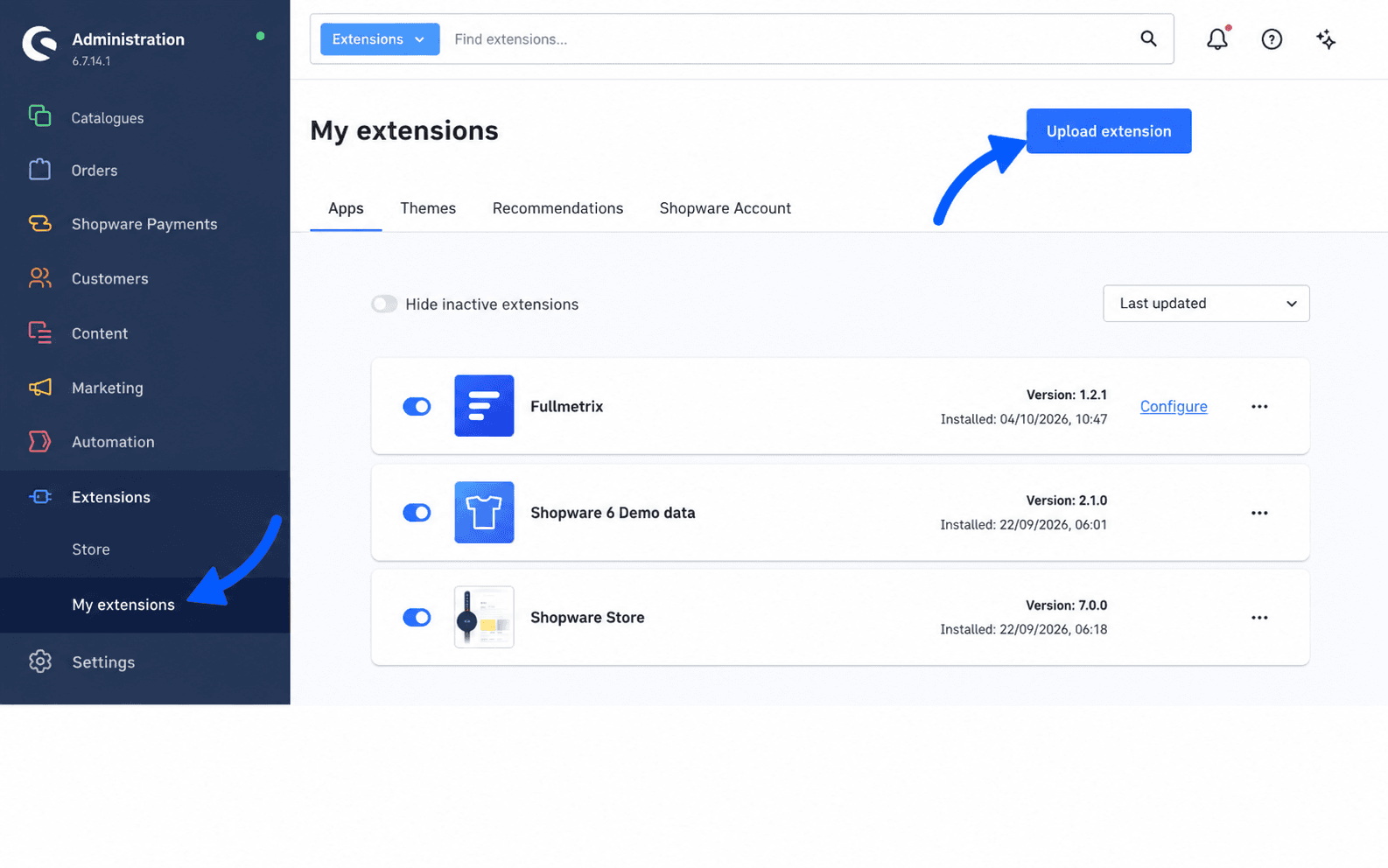The height and width of the screenshot is (868, 1388).
Task: Open the Shopware 6 Demo data three-dot menu
Action: [x=1259, y=513]
